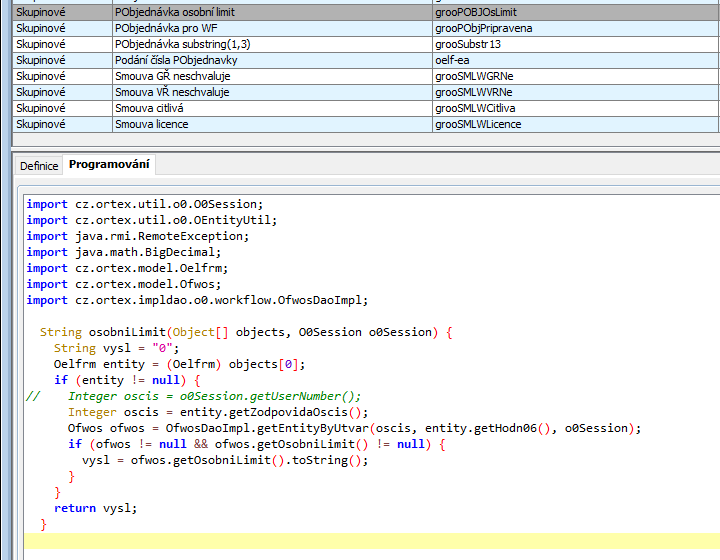
Task: Select the "Smouva VŘ neschvaluje" row
Action: (x=171, y=92)
